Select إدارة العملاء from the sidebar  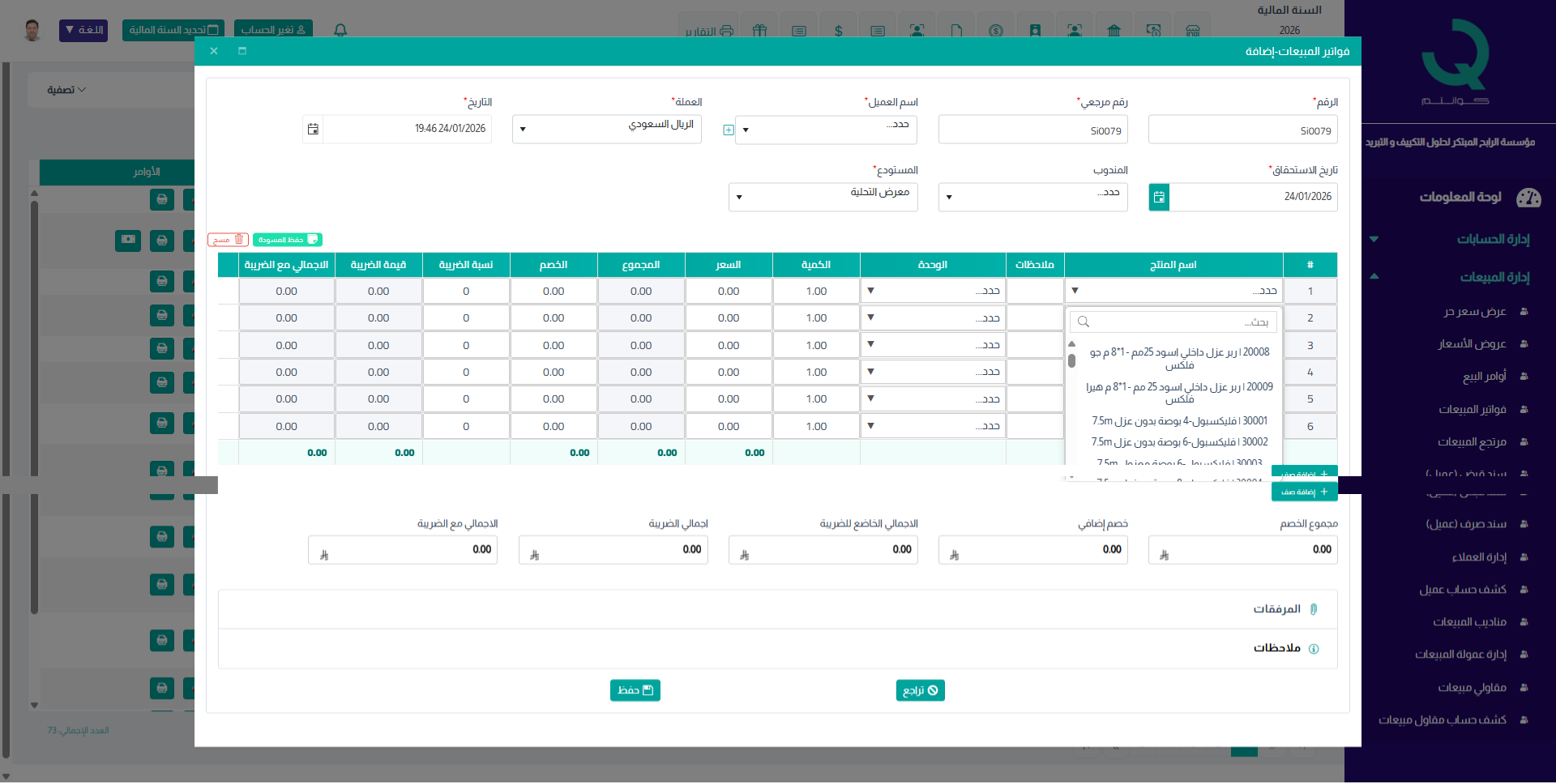point(1478,557)
